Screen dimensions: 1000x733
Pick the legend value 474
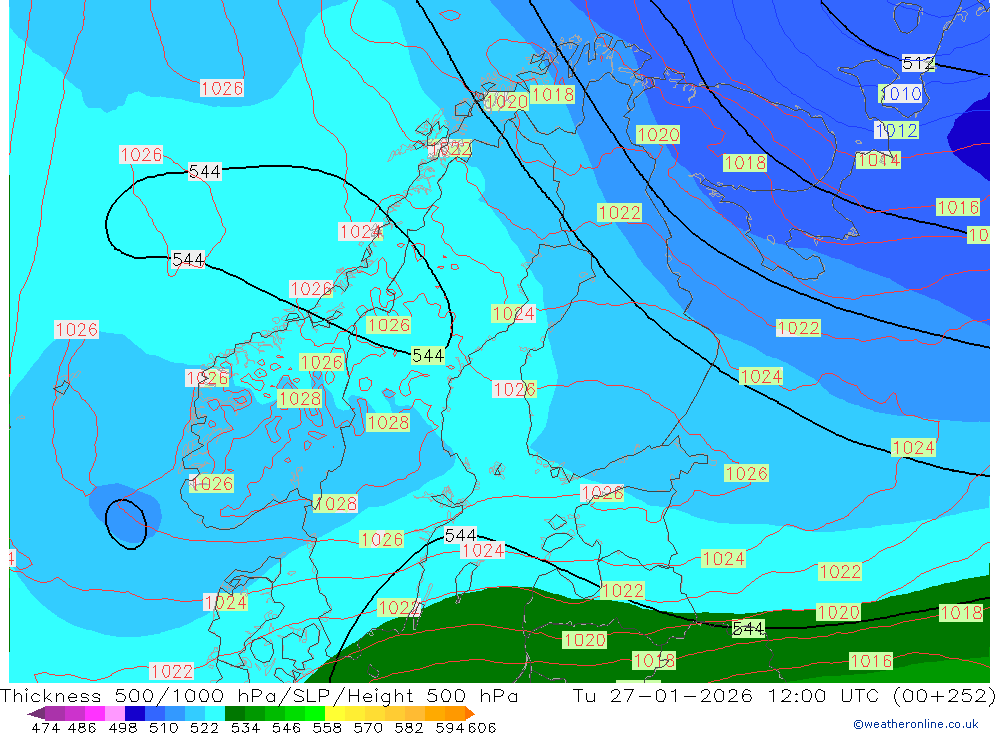pyautogui.click(x=45, y=727)
